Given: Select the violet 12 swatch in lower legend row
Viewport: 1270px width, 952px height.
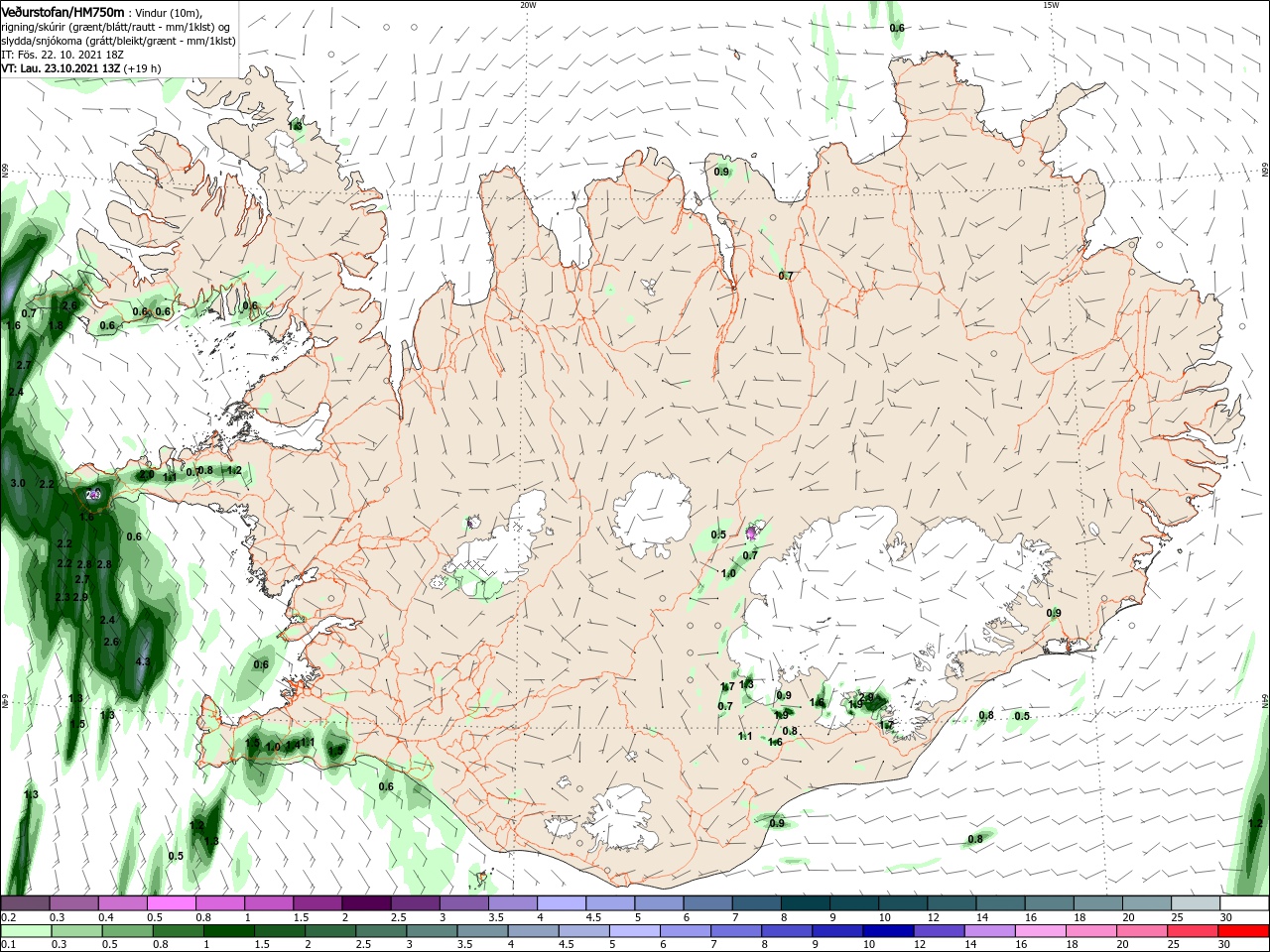Looking at the screenshot, I should pyautogui.click(x=939, y=931).
